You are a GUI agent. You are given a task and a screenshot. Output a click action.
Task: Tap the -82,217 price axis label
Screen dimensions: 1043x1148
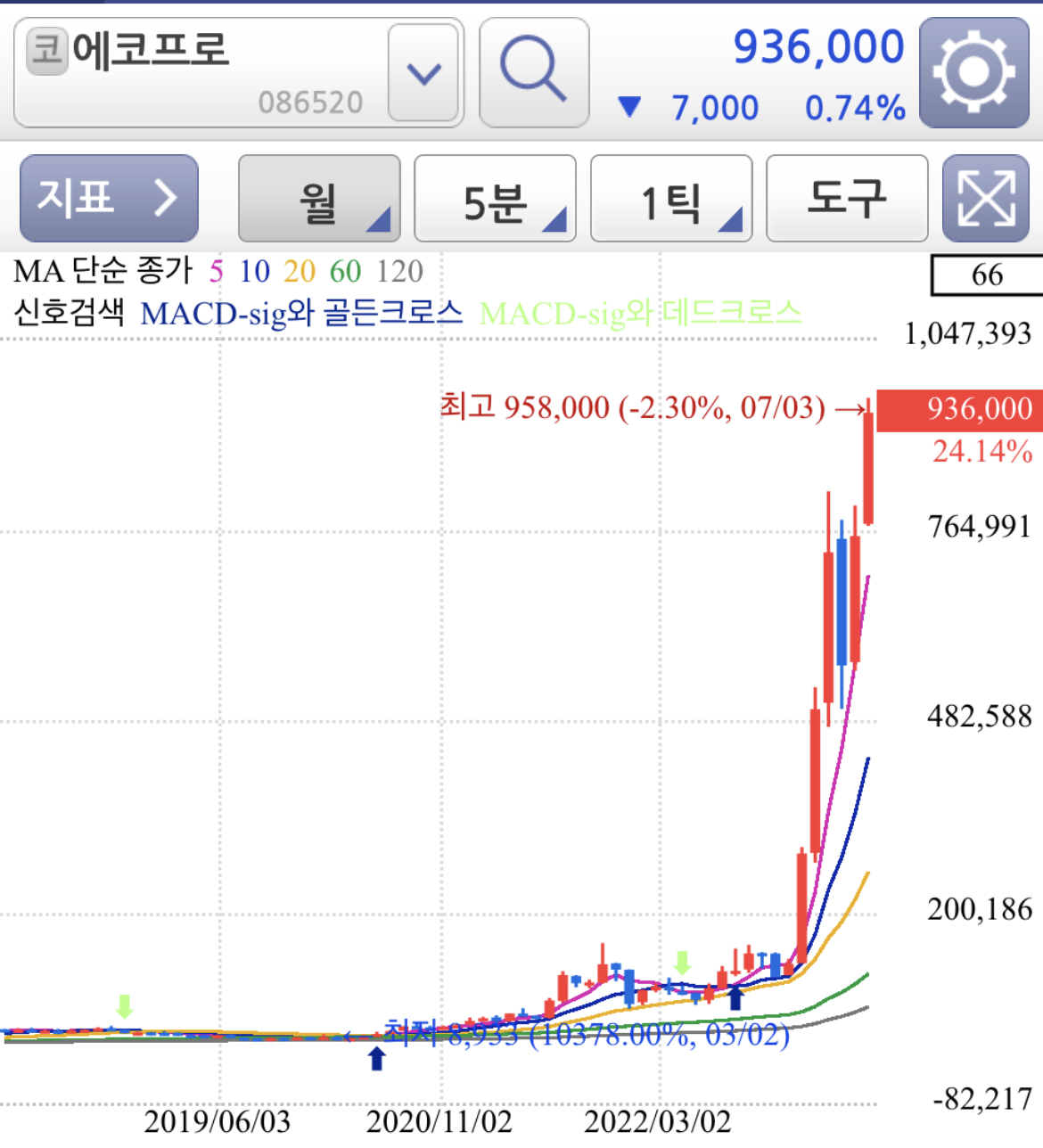(982, 1100)
